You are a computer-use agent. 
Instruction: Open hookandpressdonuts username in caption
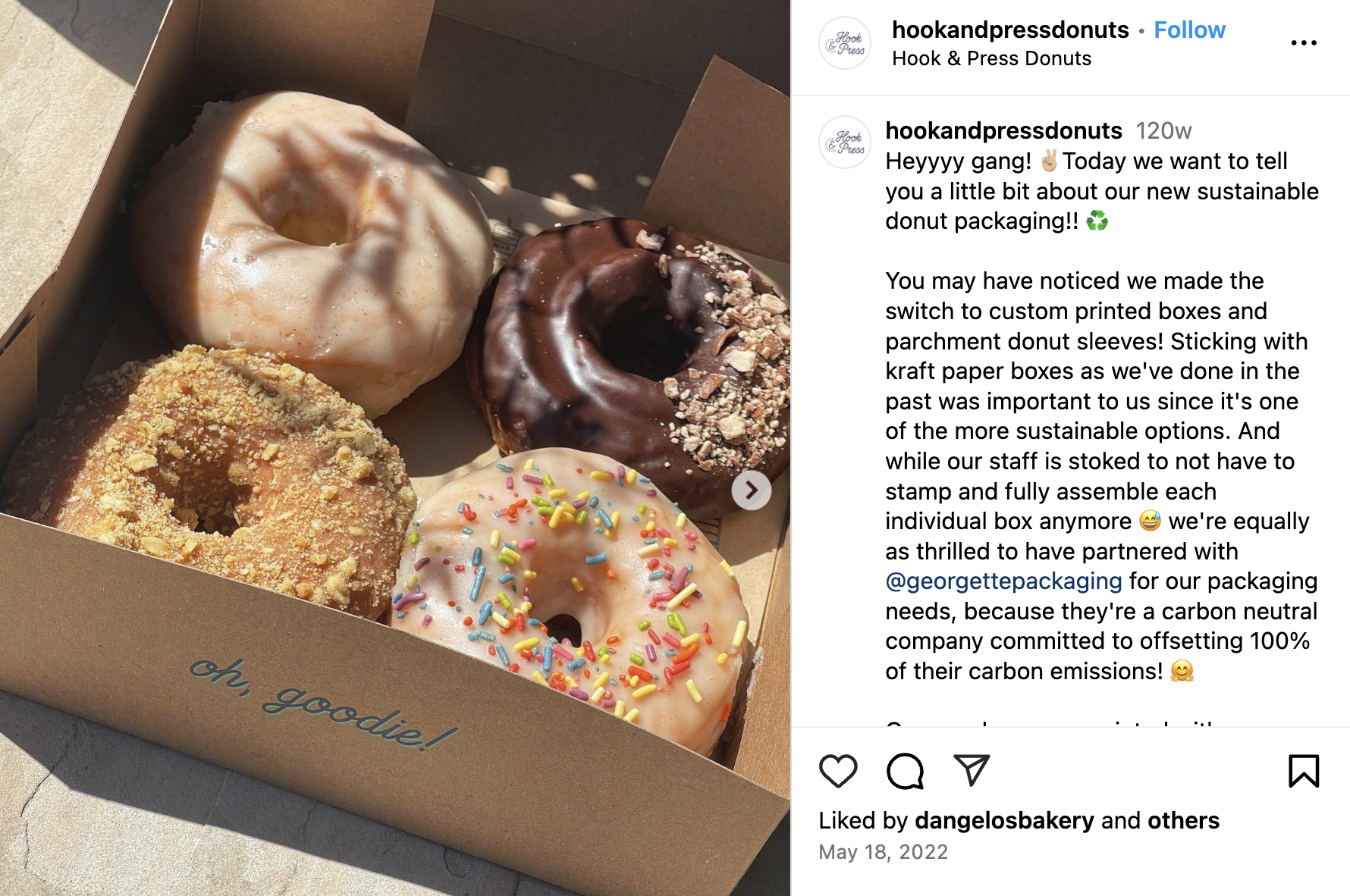point(1003,130)
